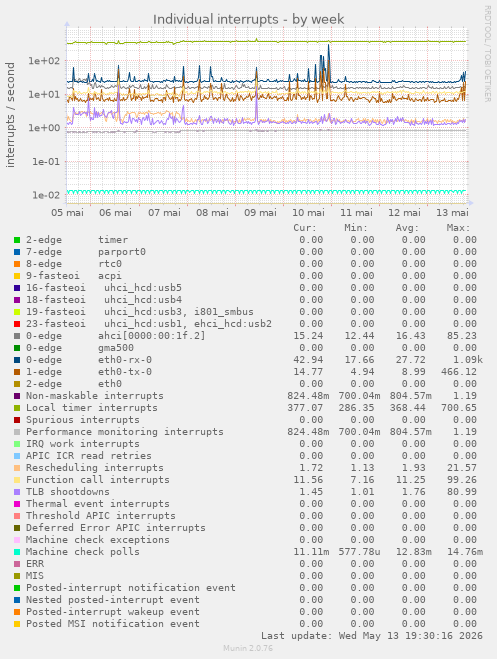
Task: Click the Munin 2.0.76 footer text
Action: (x=248, y=648)
